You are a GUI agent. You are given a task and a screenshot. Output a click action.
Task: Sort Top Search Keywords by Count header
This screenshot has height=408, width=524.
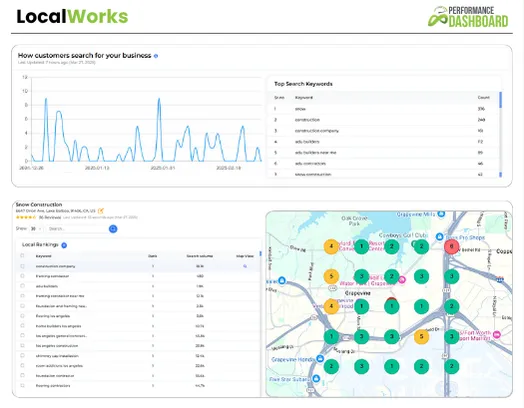click(483, 98)
